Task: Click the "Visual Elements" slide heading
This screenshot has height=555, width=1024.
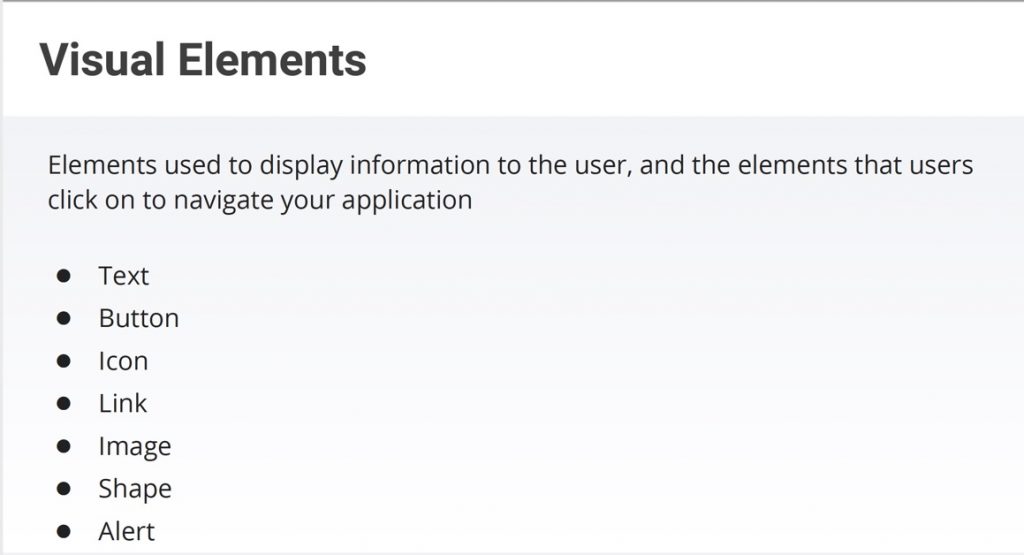Action: pos(203,60)
